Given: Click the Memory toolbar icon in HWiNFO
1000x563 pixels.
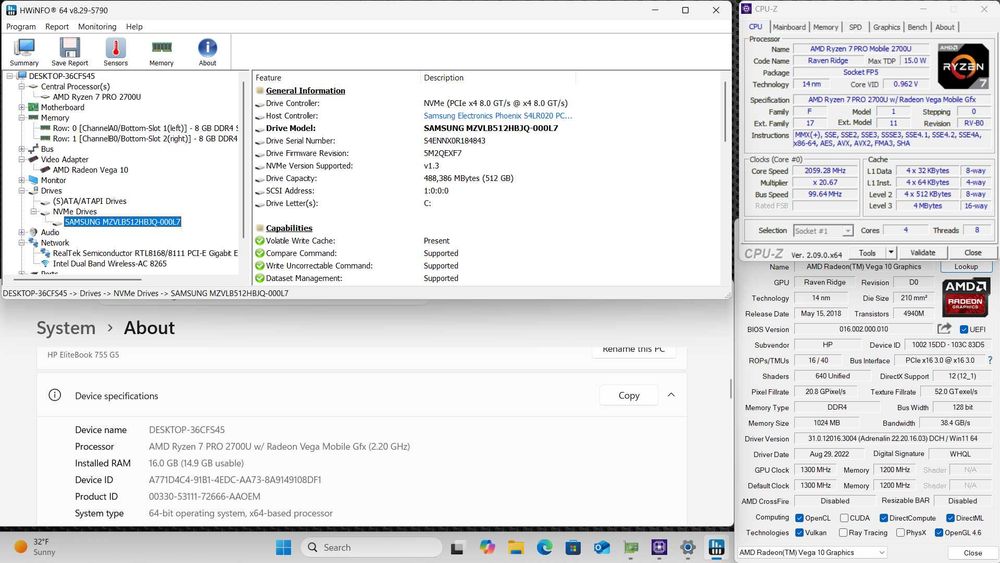Looking at the screenshot, I should 161,52.
